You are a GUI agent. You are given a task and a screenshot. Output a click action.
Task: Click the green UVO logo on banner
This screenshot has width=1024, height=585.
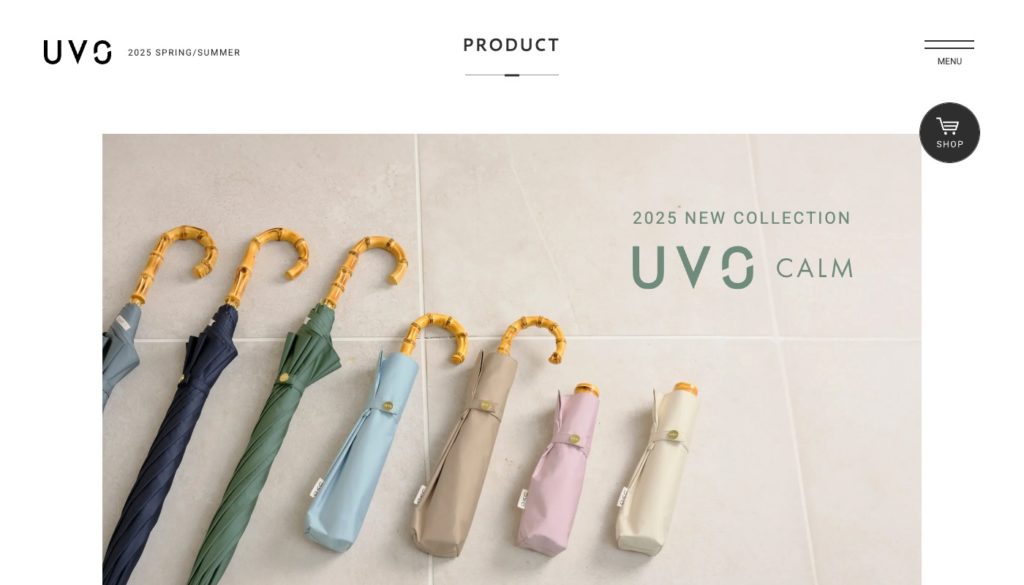693,267
